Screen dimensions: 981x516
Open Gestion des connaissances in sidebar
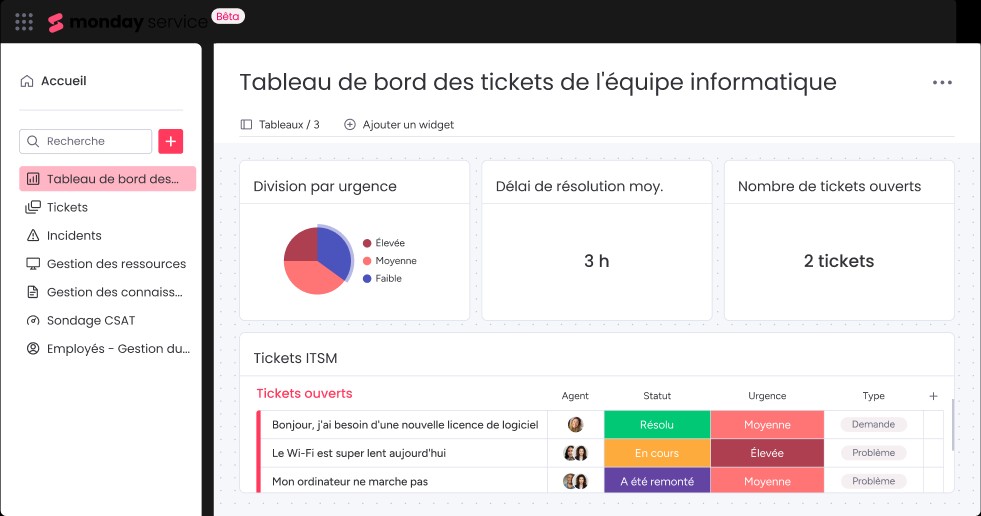tap(114, 293)
